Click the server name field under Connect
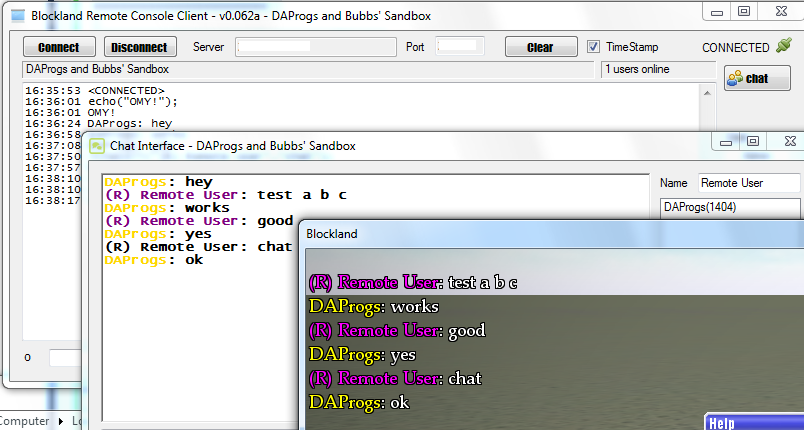804x430 pixels. pos(308,69)
